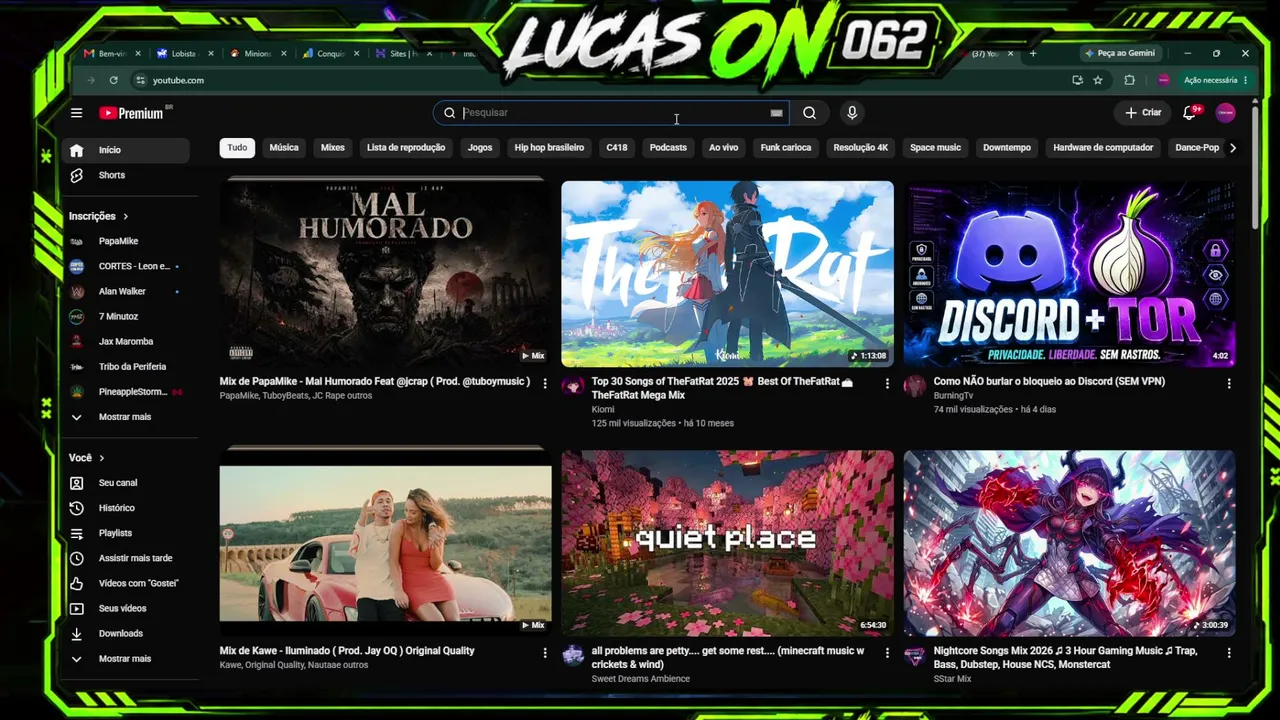The height and width of the screenshot is (720, 1280).
Task: Open the Jax Maromba channel subscription
Action: (x=127, y=341)
